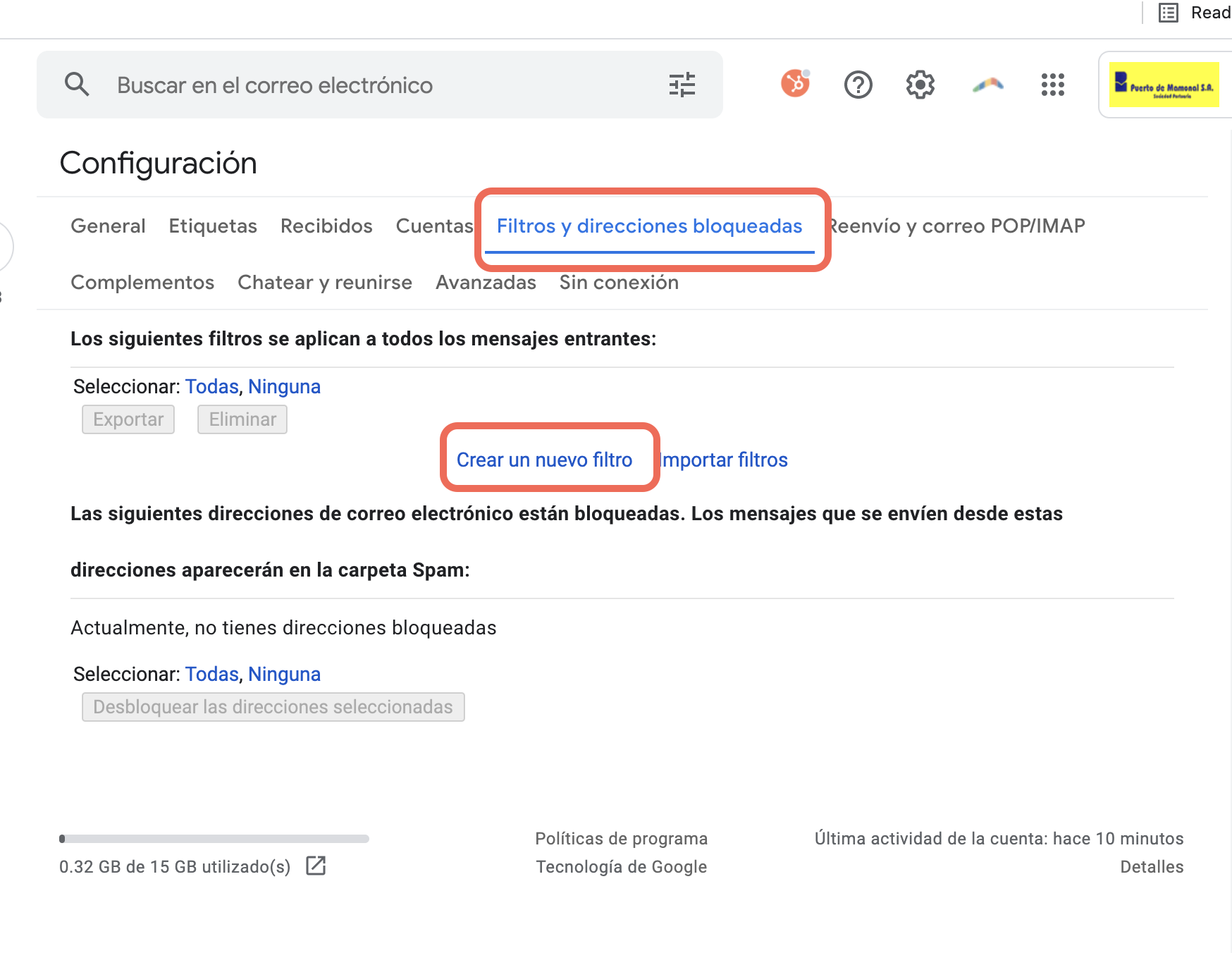Click the storage usage progress bar
The width and height of the screenshot is (1232, 953).
(x=214, y=839)
